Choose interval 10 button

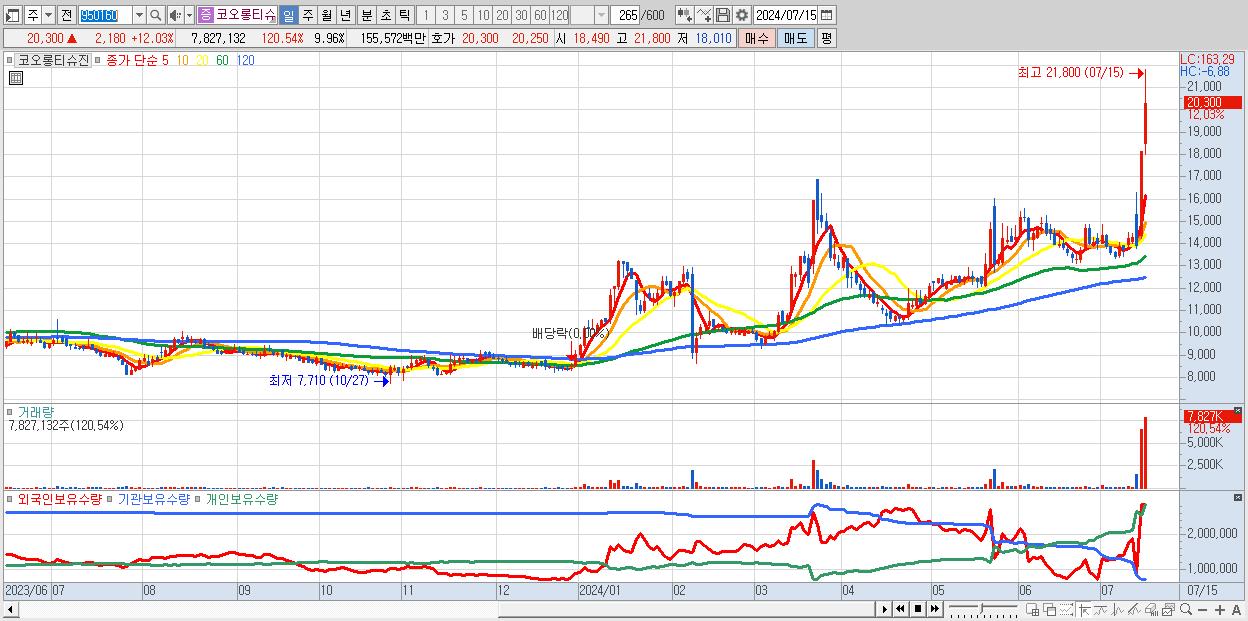(484, 15)
